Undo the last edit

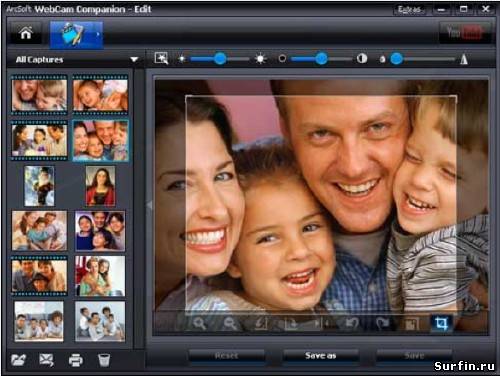(352, 323)
